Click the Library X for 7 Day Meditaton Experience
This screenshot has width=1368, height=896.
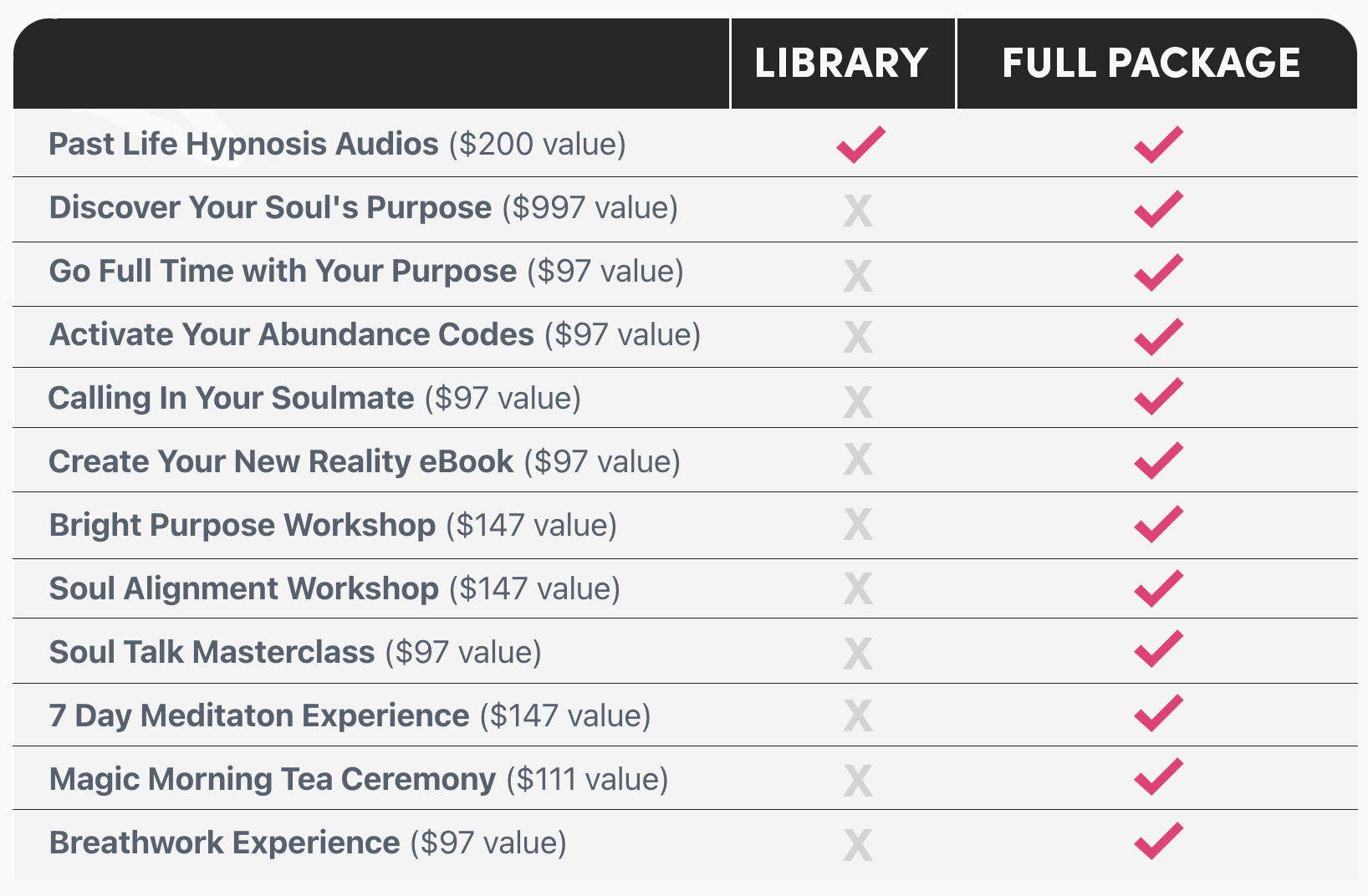(858, 716)
